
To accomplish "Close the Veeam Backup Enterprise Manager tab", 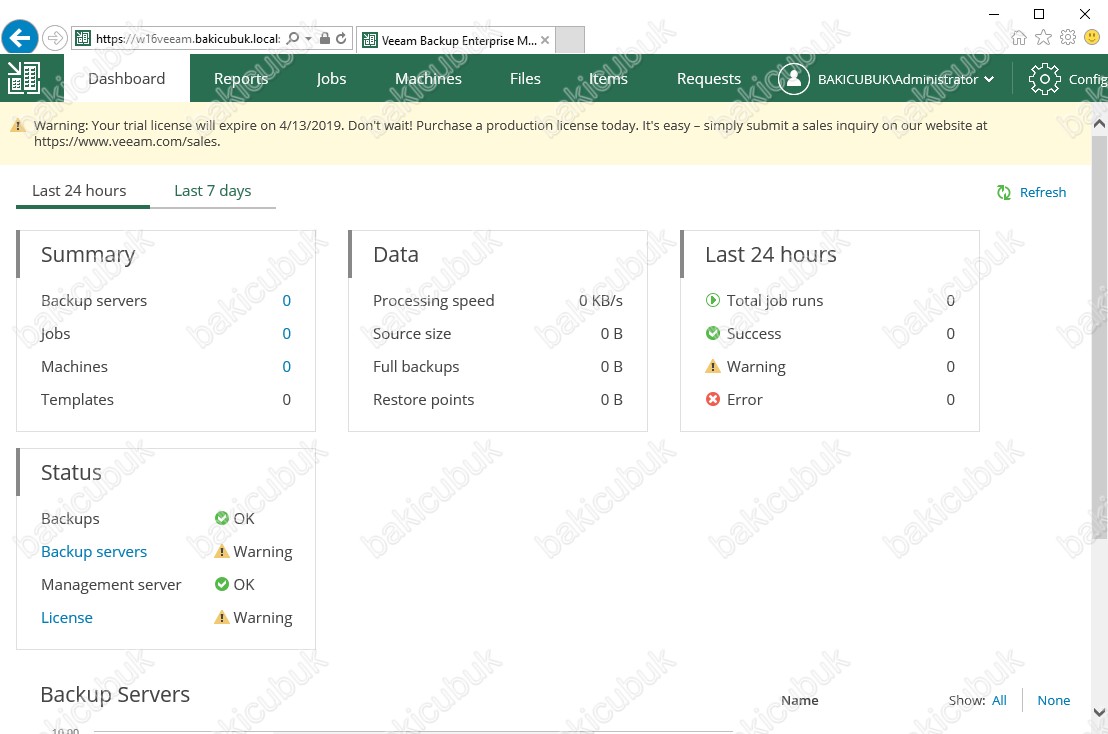I will coord(545,40).
